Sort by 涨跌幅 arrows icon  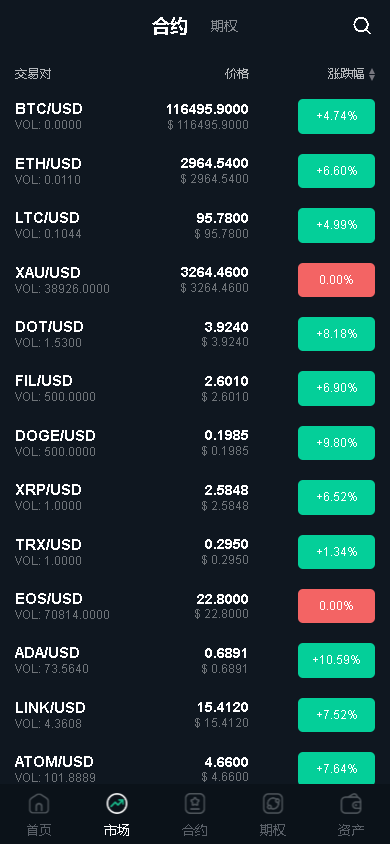[x=372, y=74]
